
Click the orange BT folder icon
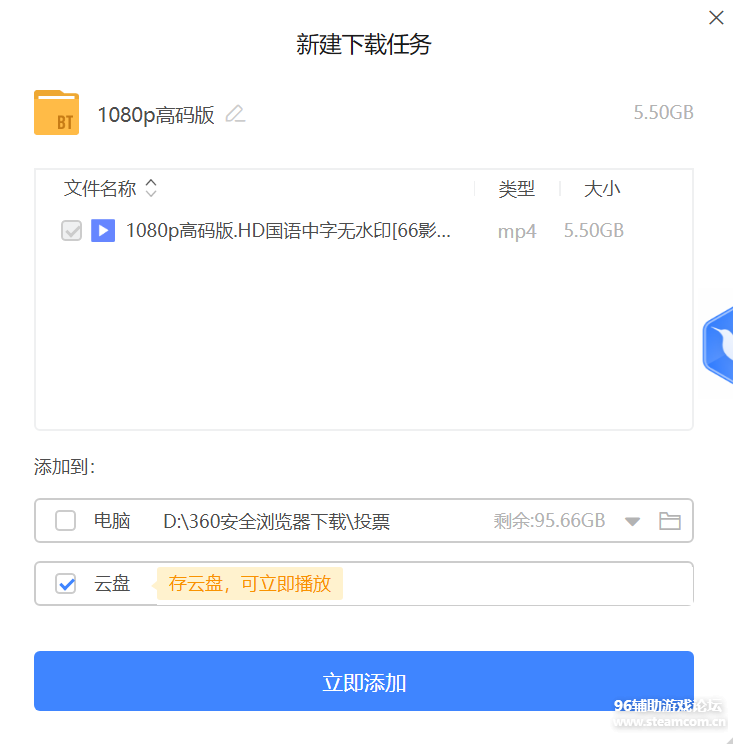point(56,113)
